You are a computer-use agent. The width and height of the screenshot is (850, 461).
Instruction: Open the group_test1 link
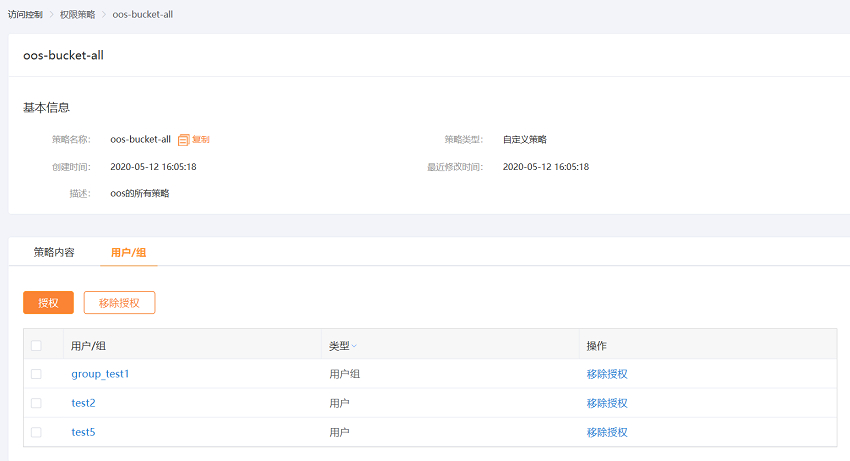coord(100,374)
